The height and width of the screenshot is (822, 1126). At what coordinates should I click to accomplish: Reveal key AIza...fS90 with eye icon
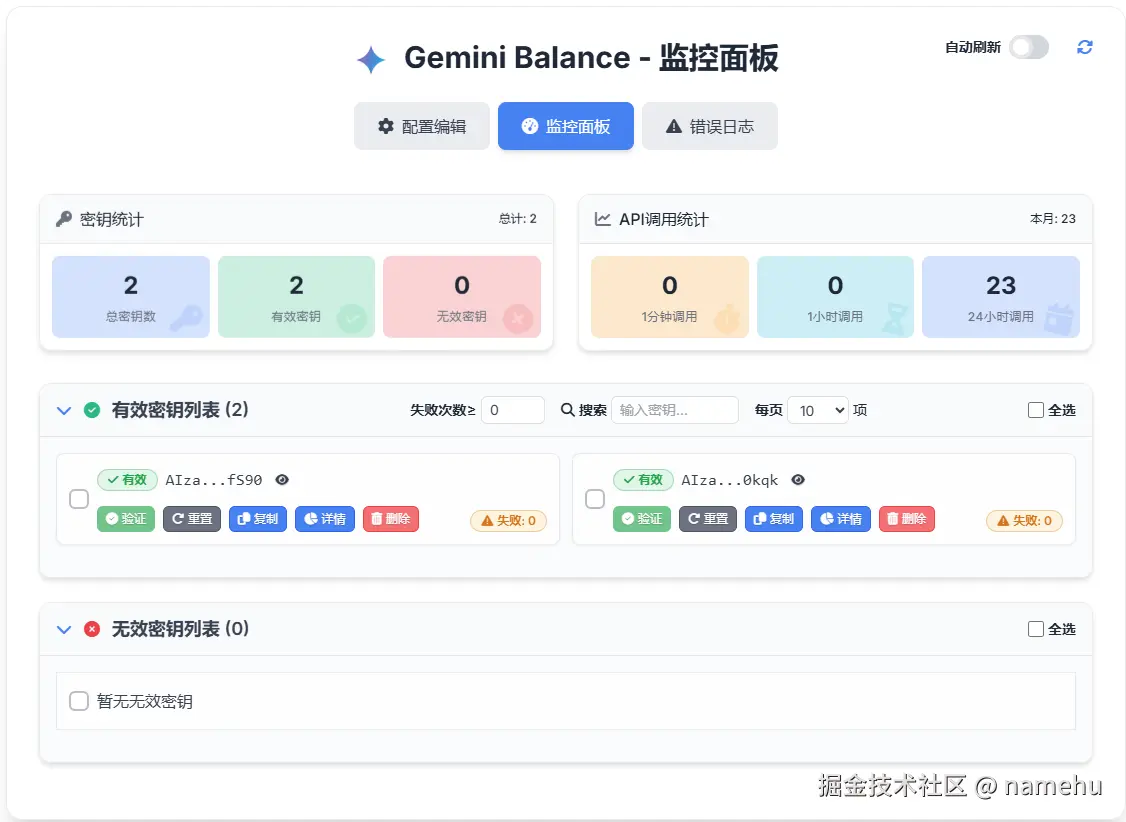tap(282, 480)
